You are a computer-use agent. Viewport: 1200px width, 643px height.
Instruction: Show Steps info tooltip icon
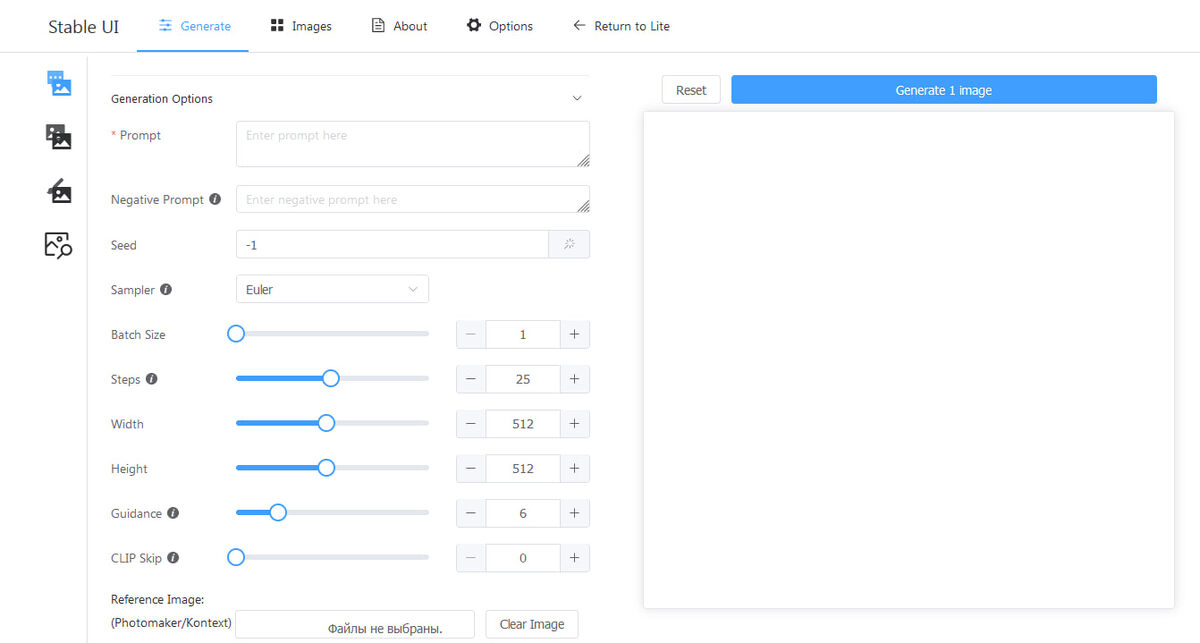coord(151,379)
